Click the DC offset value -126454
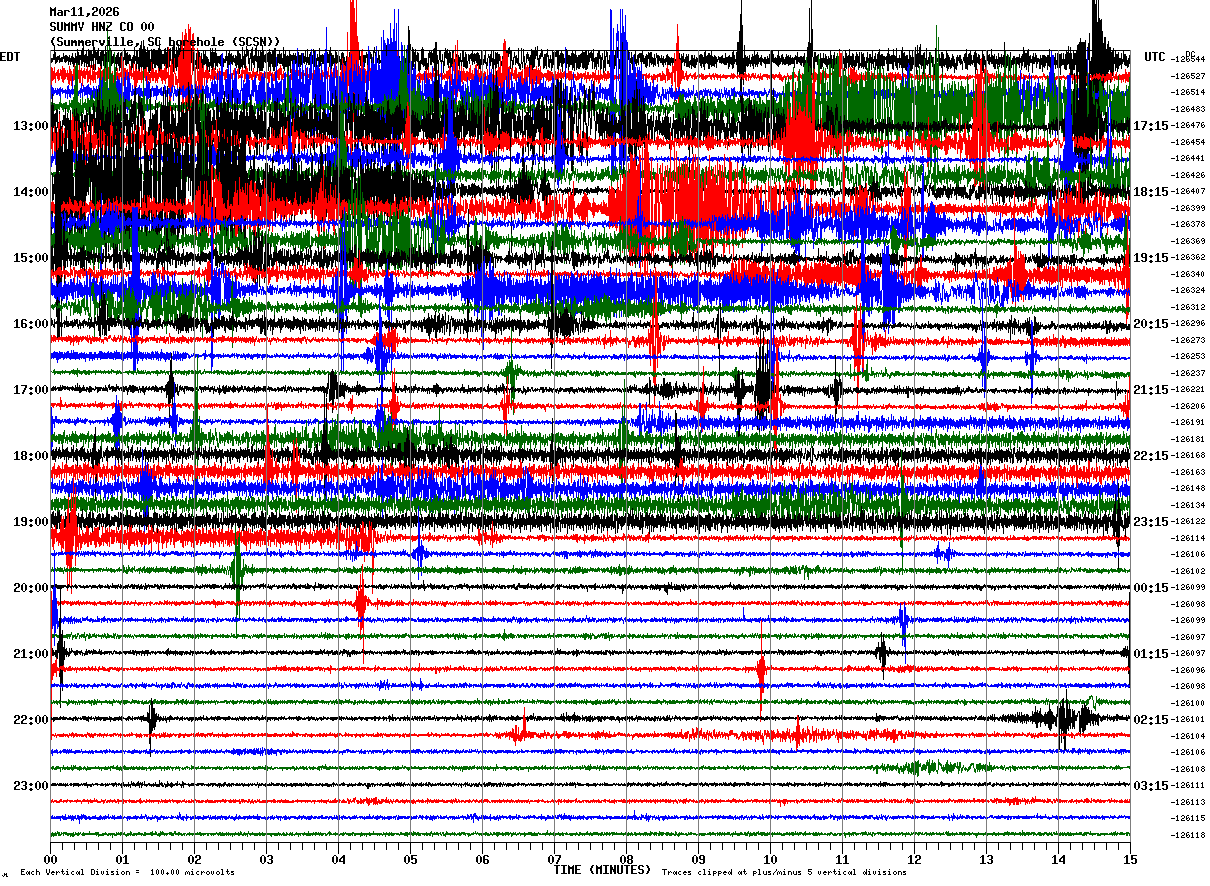Image resolution: width=1210 pixels, height=886 pixels. [x=1188, y=142]
